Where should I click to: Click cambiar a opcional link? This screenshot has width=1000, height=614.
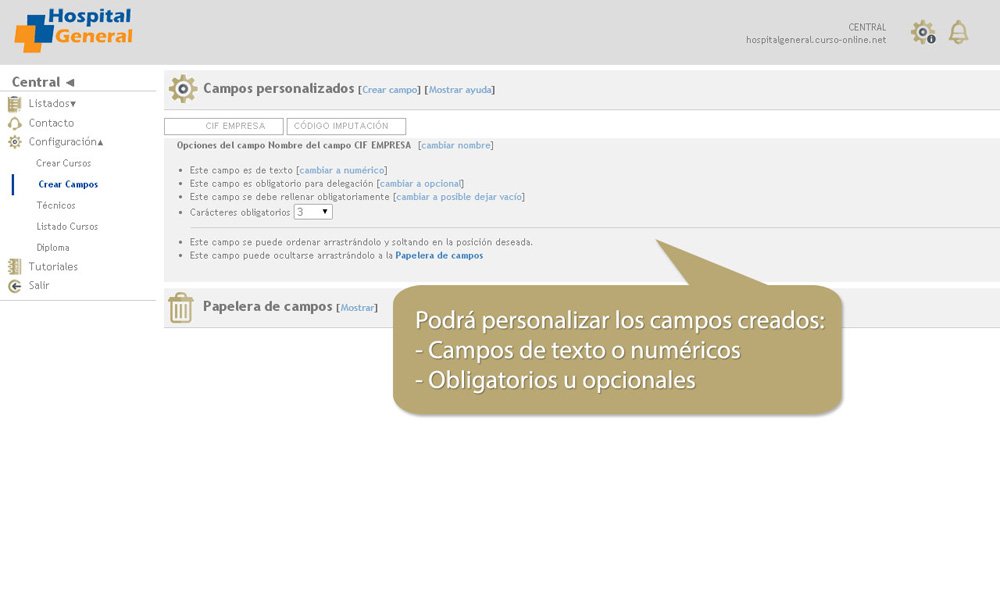420,184
